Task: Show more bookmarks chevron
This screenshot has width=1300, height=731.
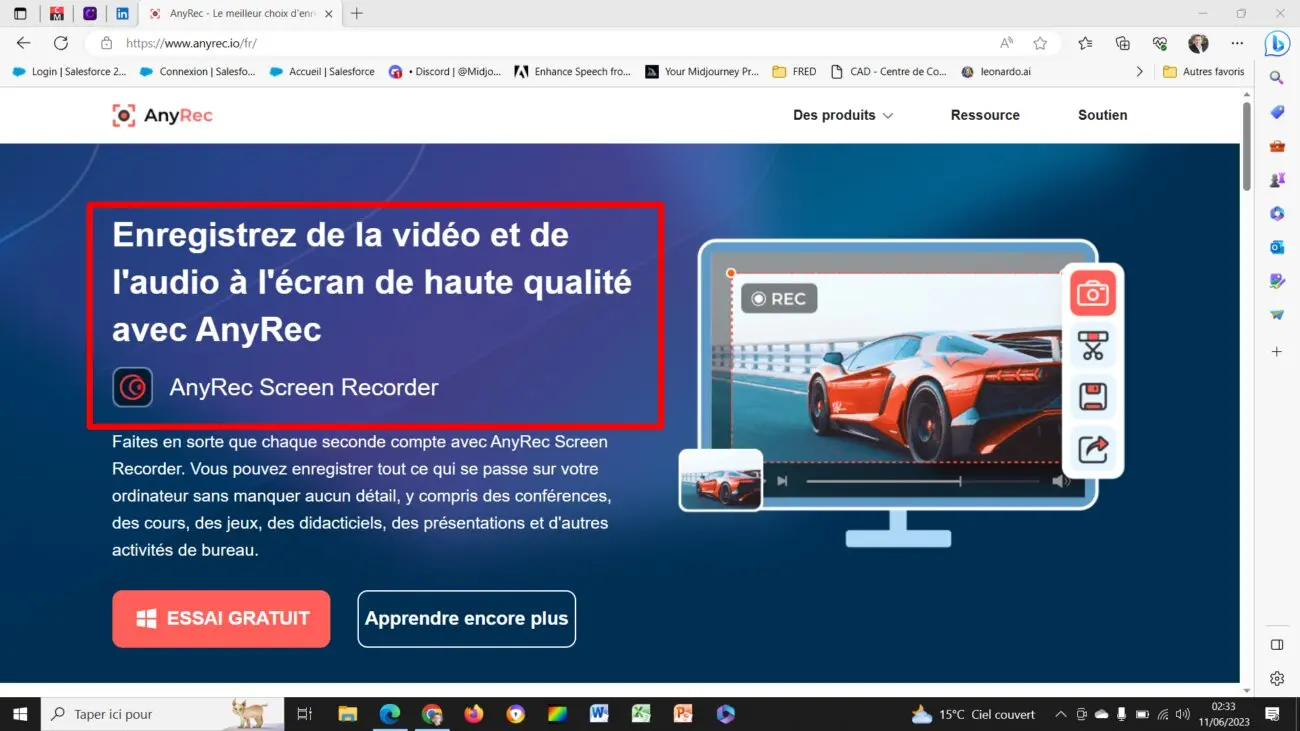Action: click(1139, 72)
